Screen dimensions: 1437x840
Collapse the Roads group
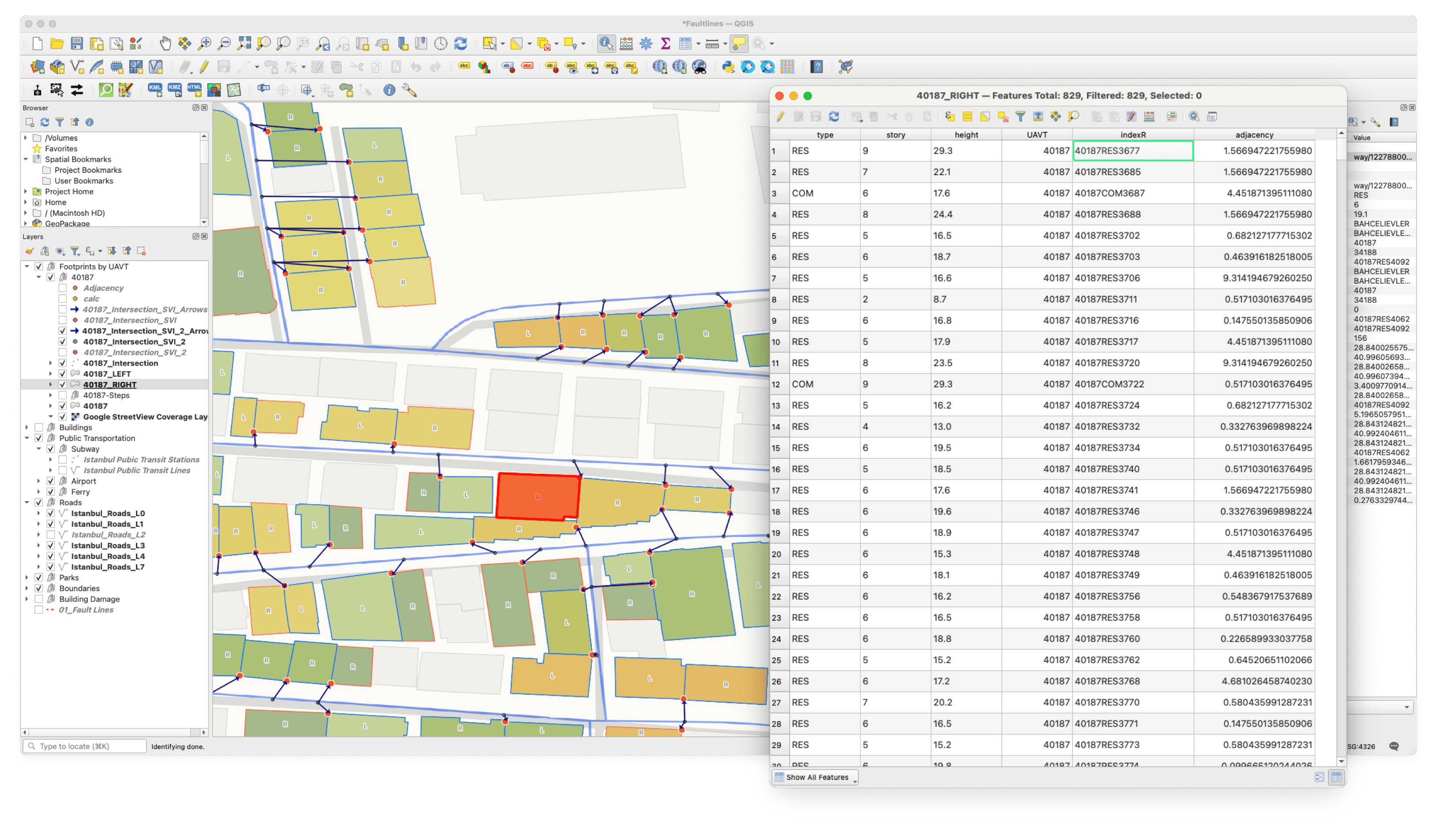[27, 502]
